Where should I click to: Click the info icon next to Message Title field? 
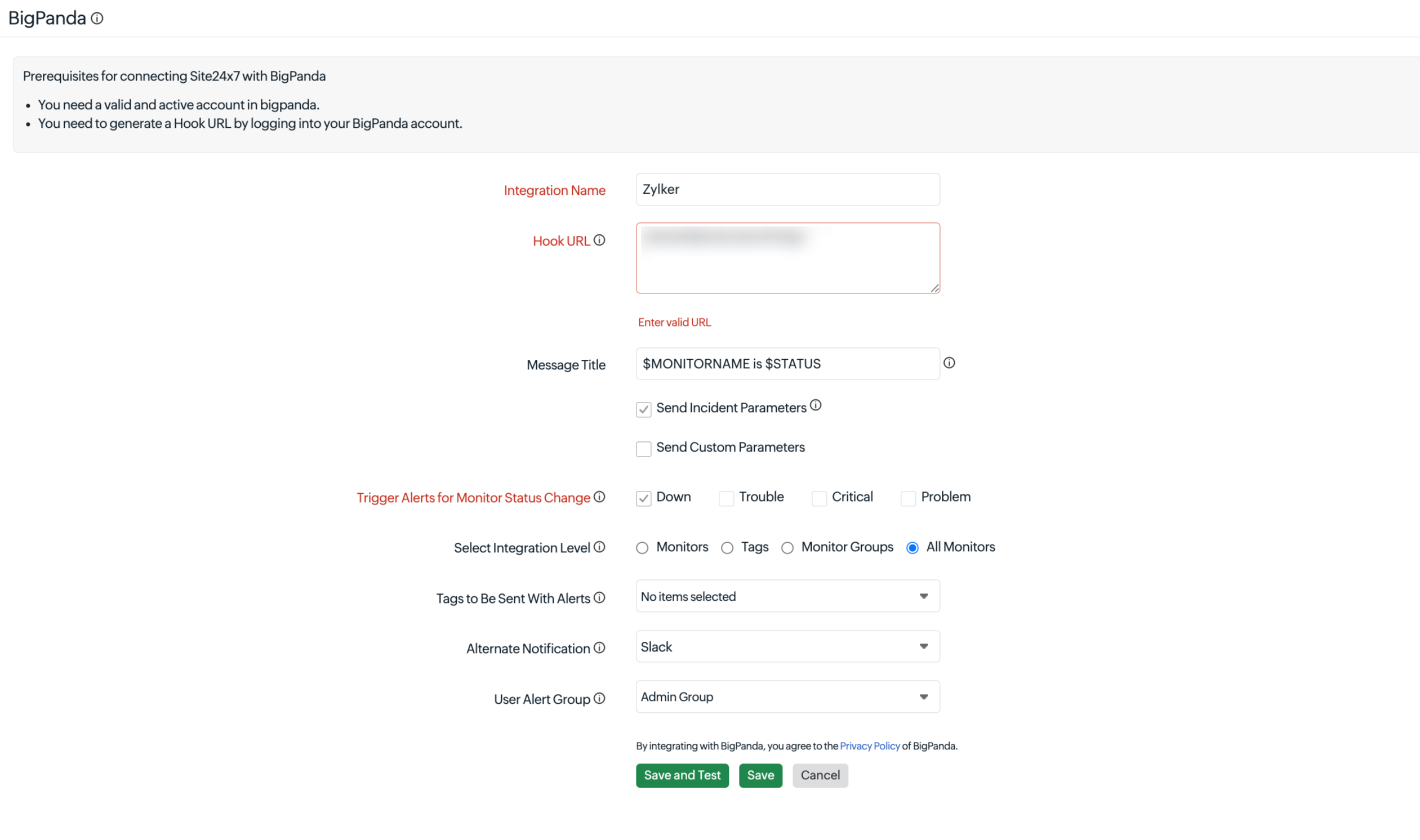pos(950,363)
